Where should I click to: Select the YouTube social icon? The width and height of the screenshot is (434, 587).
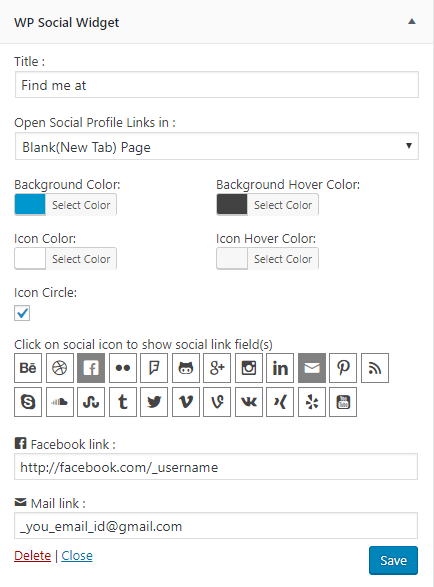pyautogui.click(x=343, y=402)
